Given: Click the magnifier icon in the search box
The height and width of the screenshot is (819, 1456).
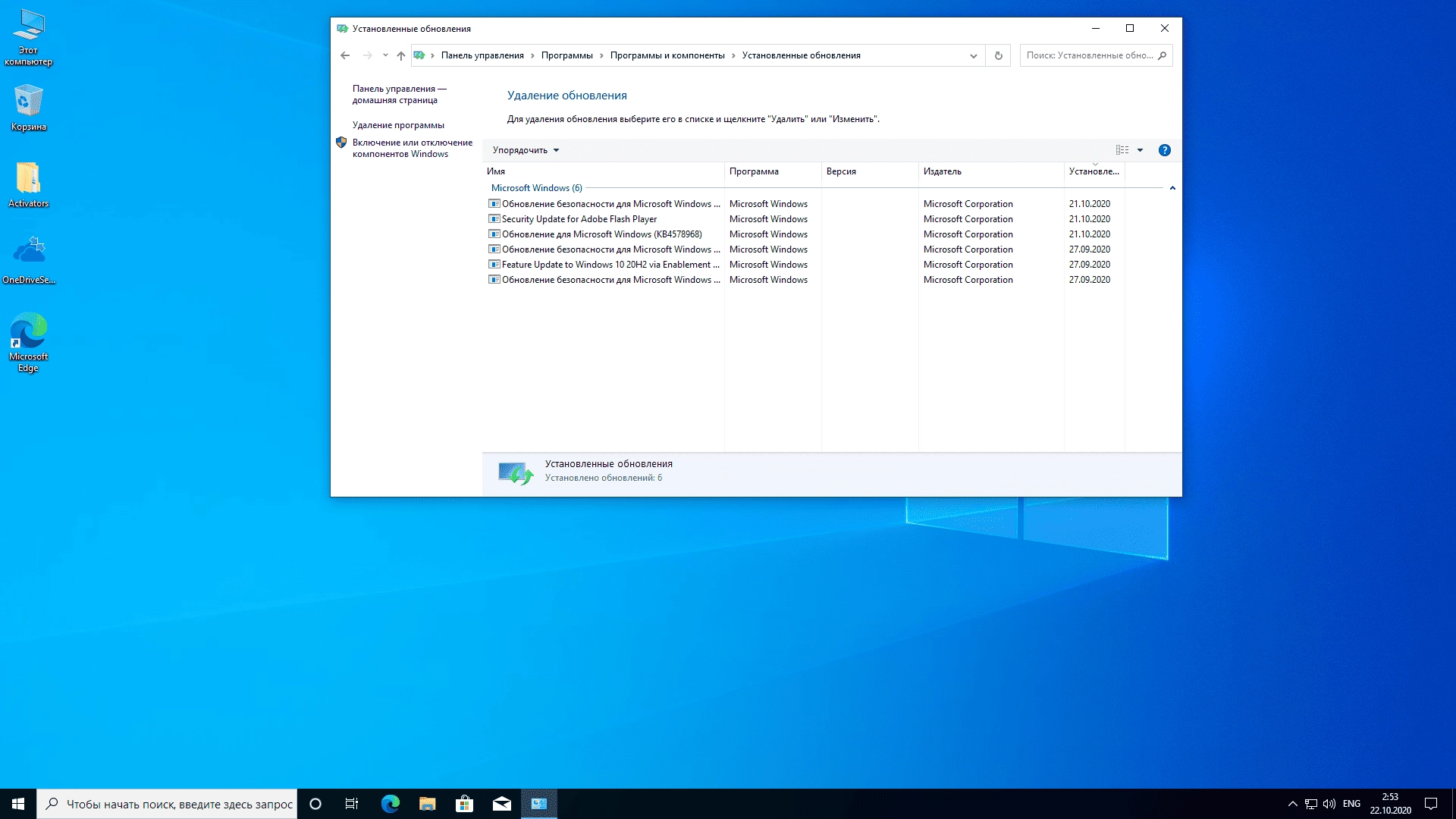Looking at the screenshot, I should [x=1162, y=55].
